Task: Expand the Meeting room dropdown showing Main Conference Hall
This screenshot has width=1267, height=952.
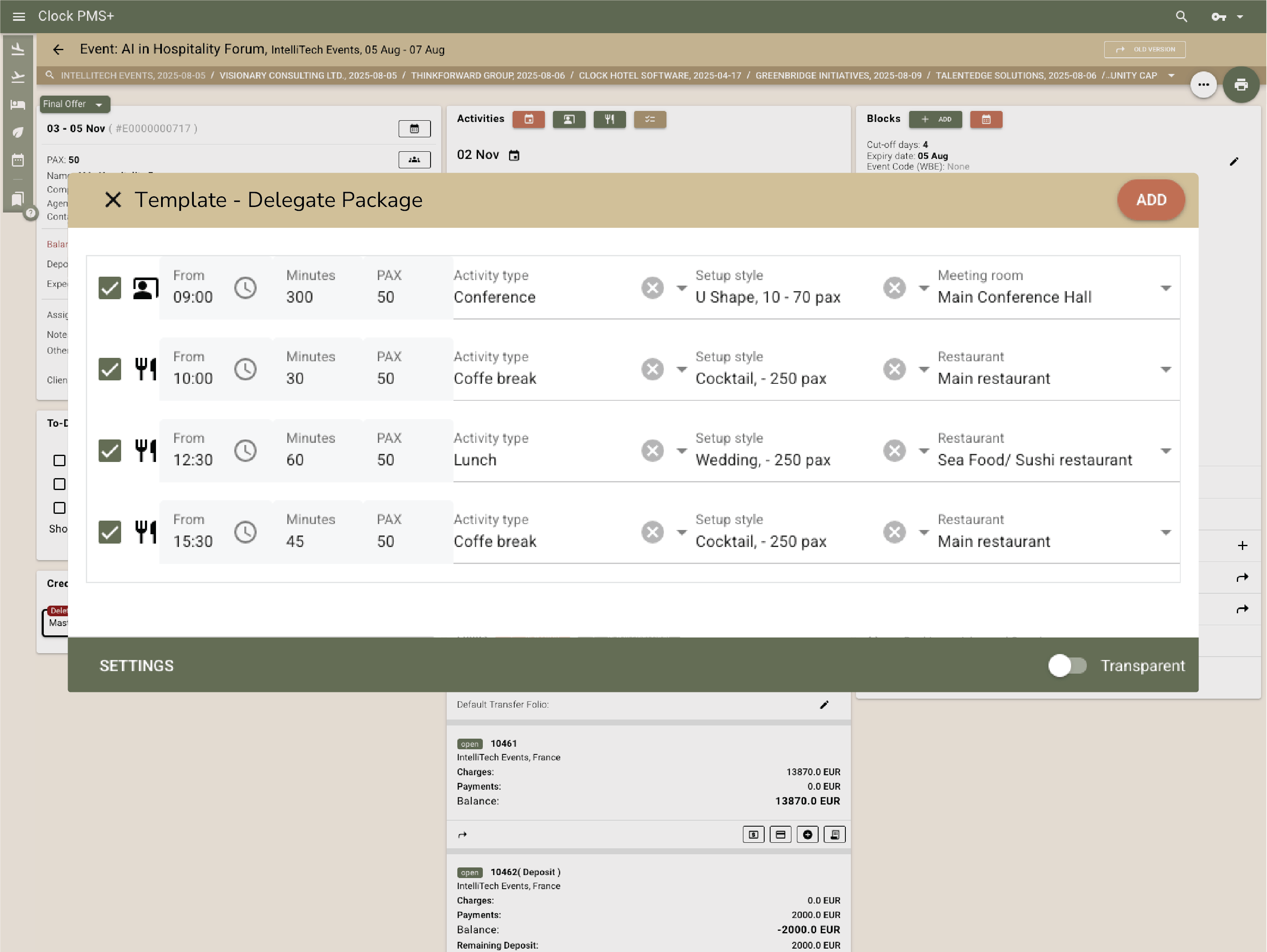Action: click(1165, 288)
